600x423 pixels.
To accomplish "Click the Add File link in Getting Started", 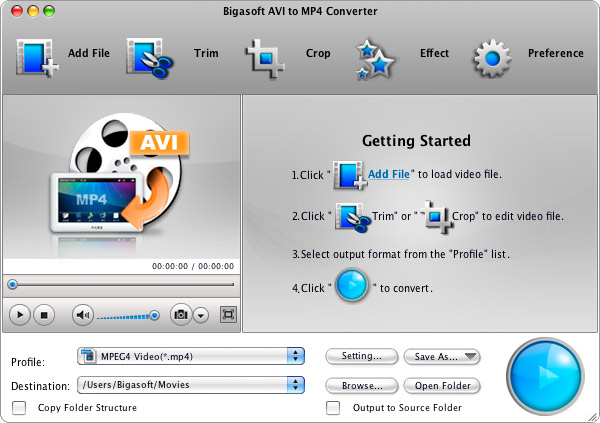I will [x=389, y=174].
